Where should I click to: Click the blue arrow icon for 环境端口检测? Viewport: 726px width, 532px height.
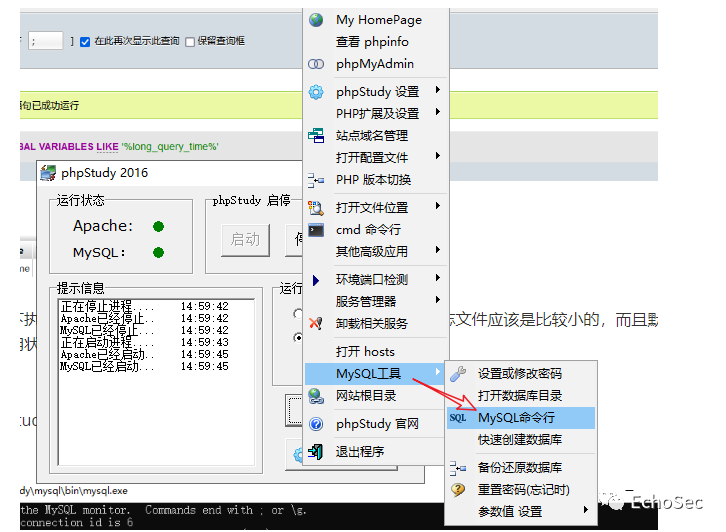[x=316, y=280]
